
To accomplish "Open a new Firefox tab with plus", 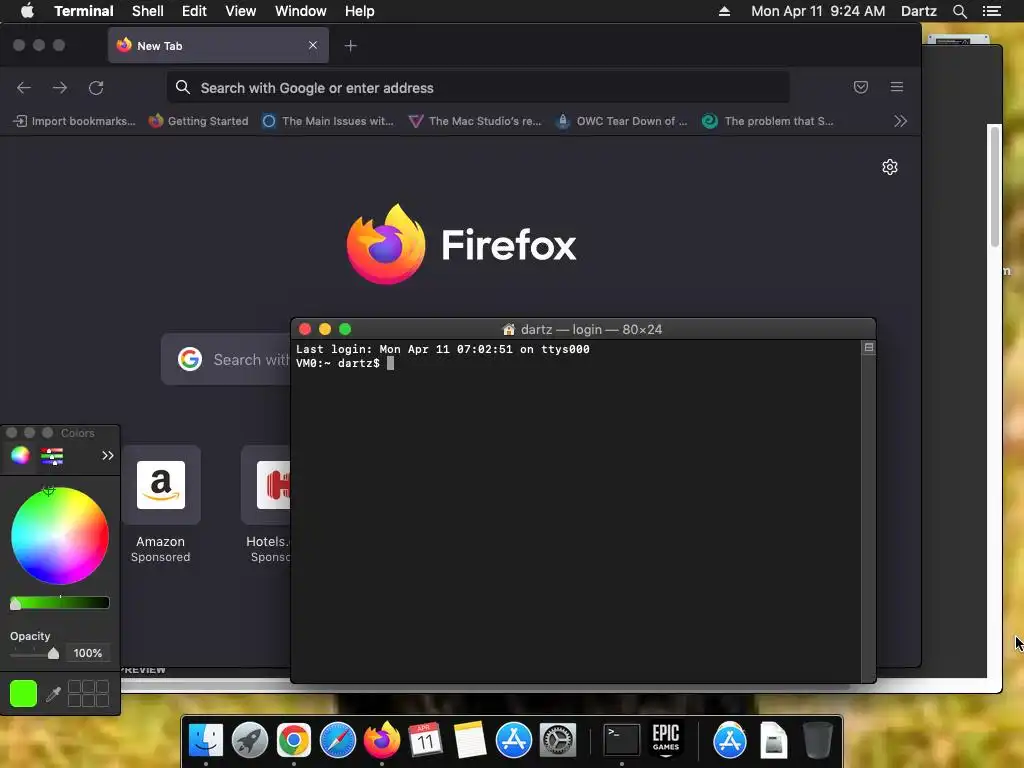I will 351,46.
